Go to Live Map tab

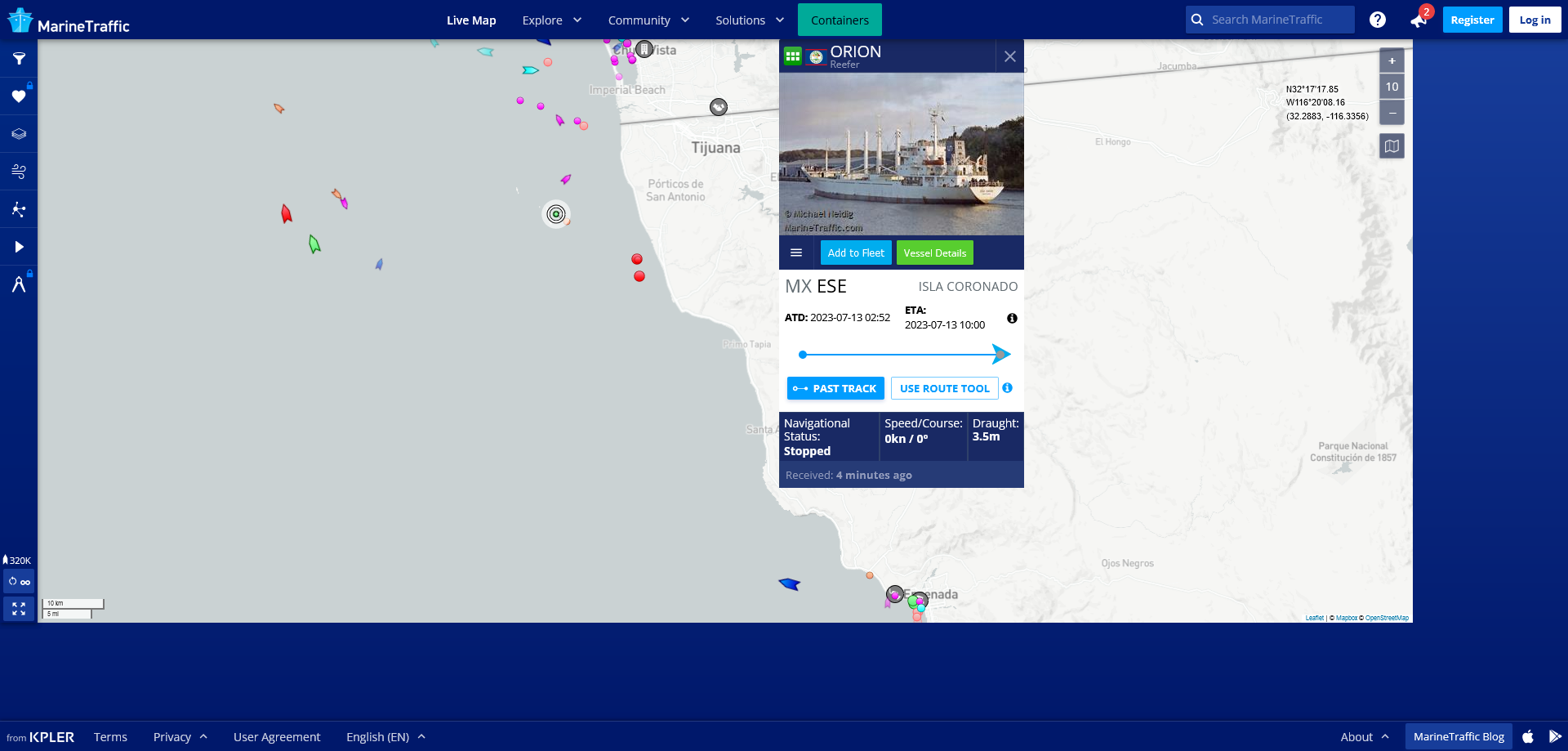(471, 20)
